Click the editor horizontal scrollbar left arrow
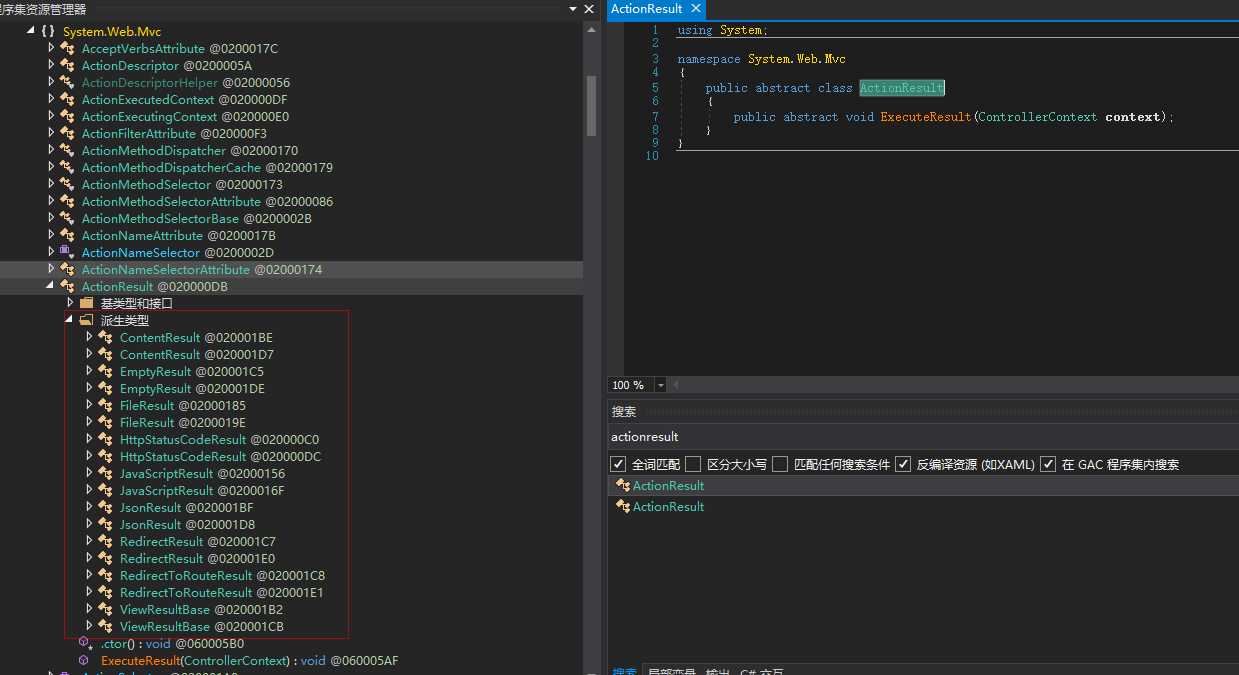 (x=674, y=385)
